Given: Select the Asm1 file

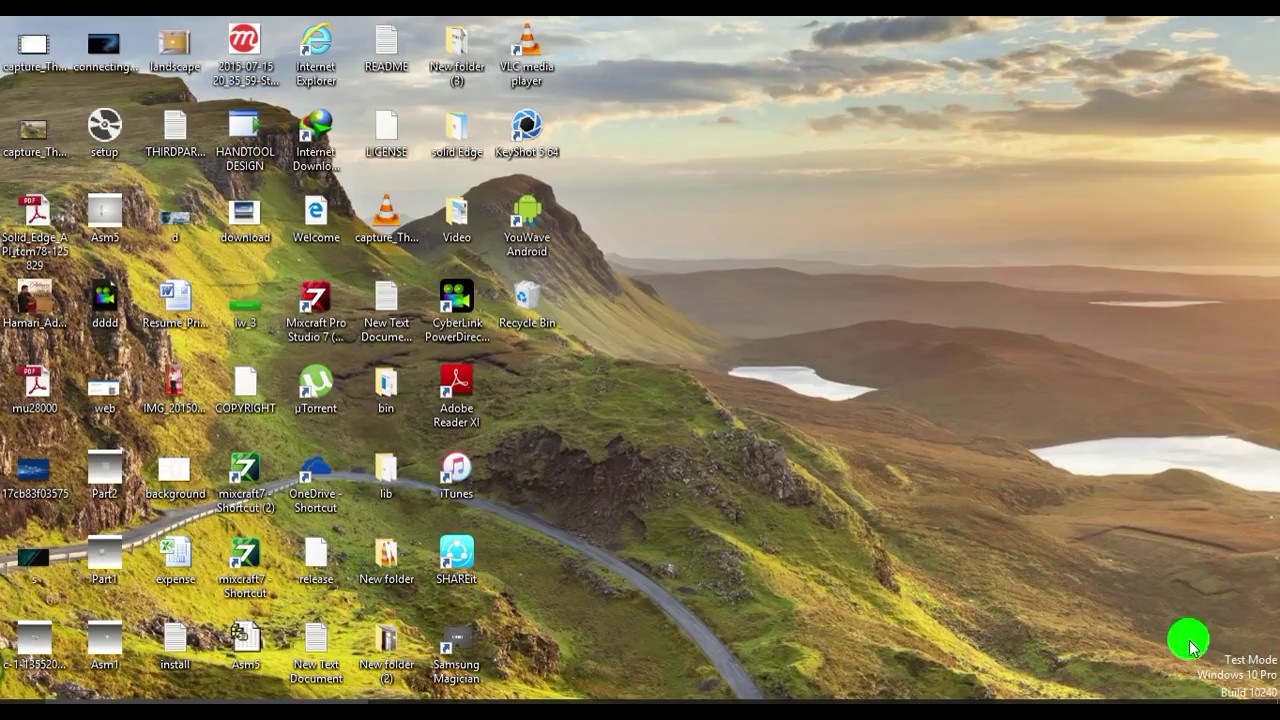Looking at the screenshot, I should [x=105, y=647].
